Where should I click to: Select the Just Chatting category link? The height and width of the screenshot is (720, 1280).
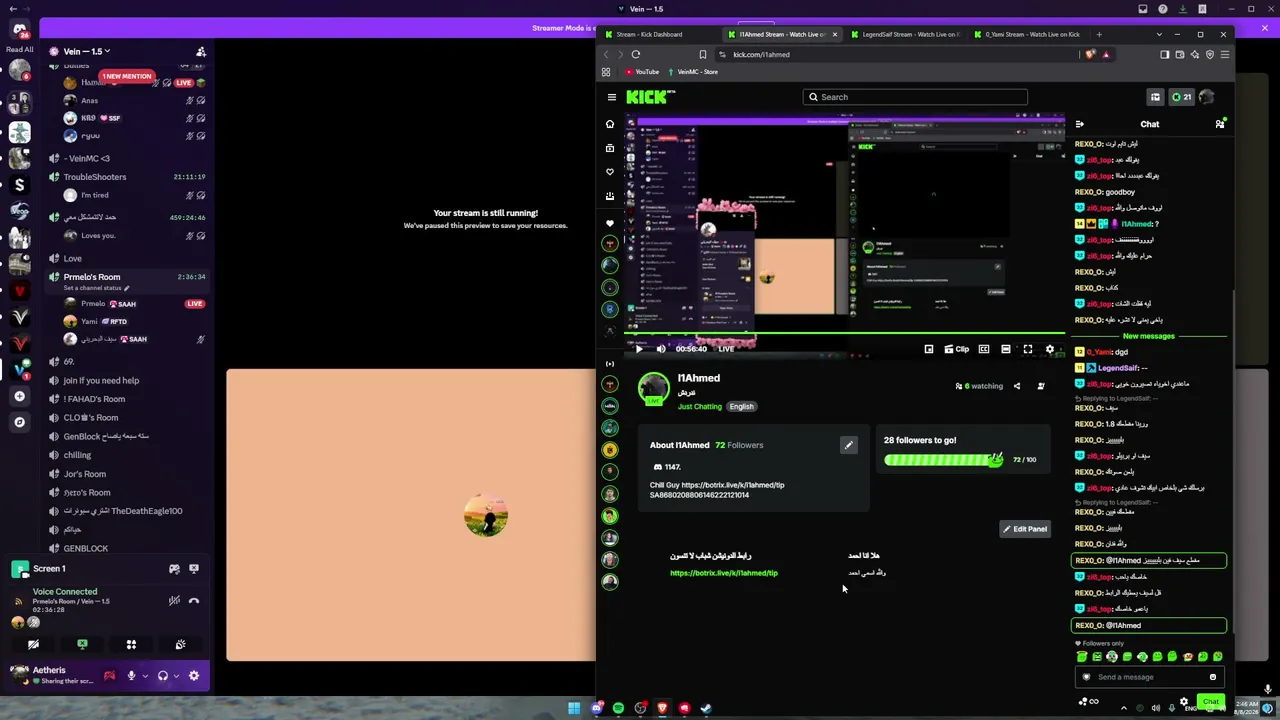coord(700,407)
